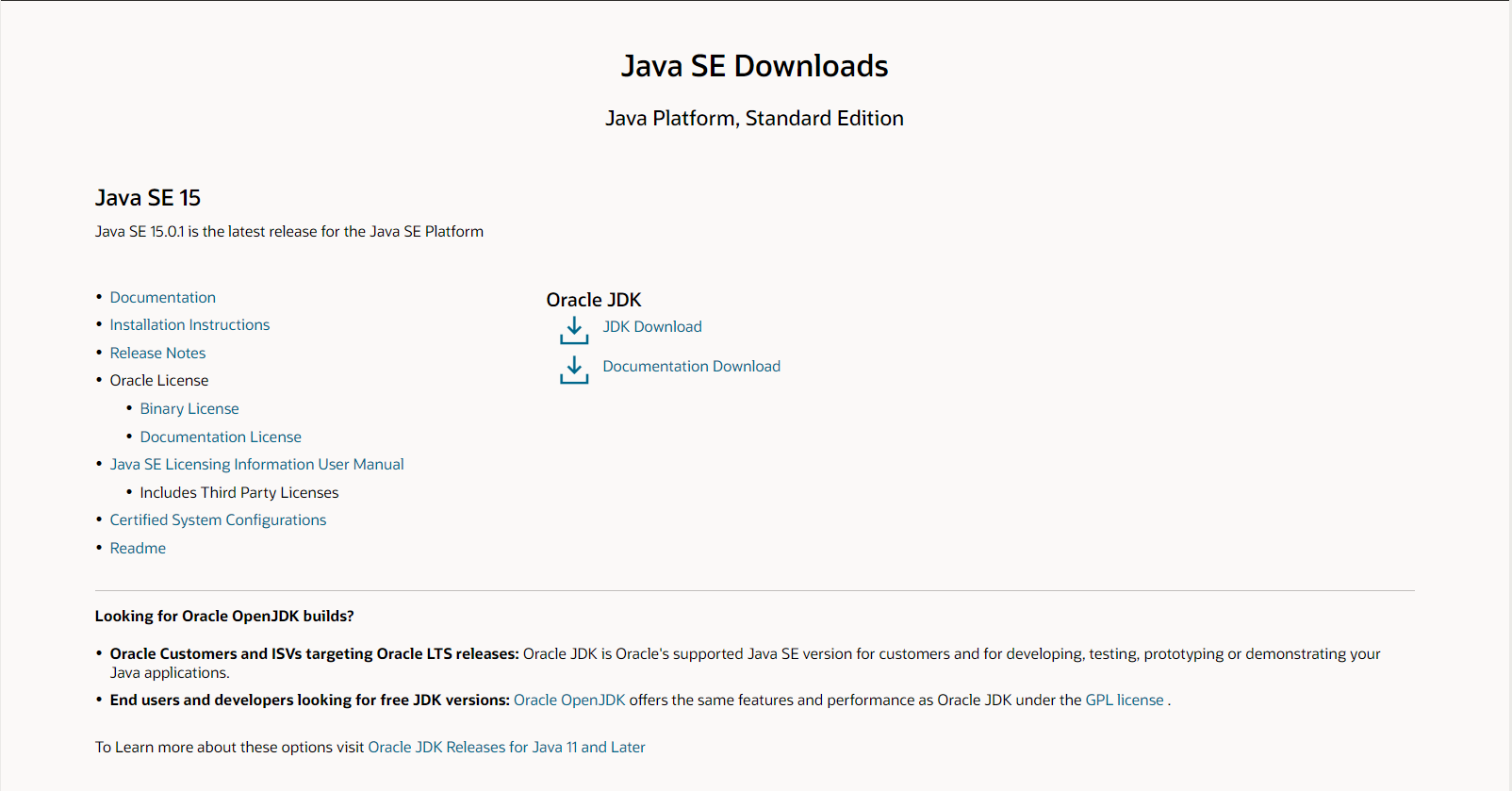Open the Documentation link in the list
This screenshot has width=1512, height=791.
[x=163, y=297]
